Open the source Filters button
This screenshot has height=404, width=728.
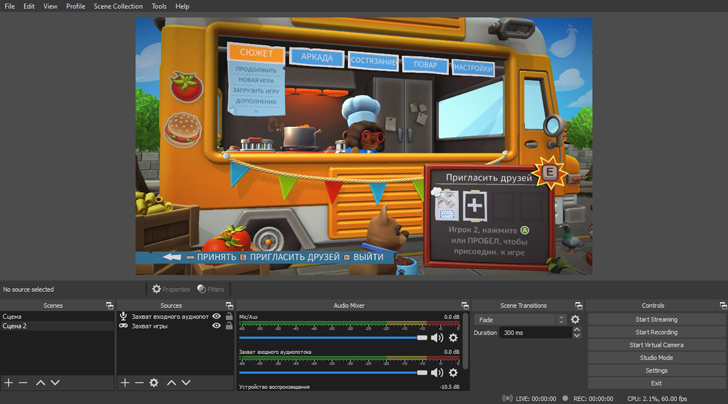tap(210, 289)
